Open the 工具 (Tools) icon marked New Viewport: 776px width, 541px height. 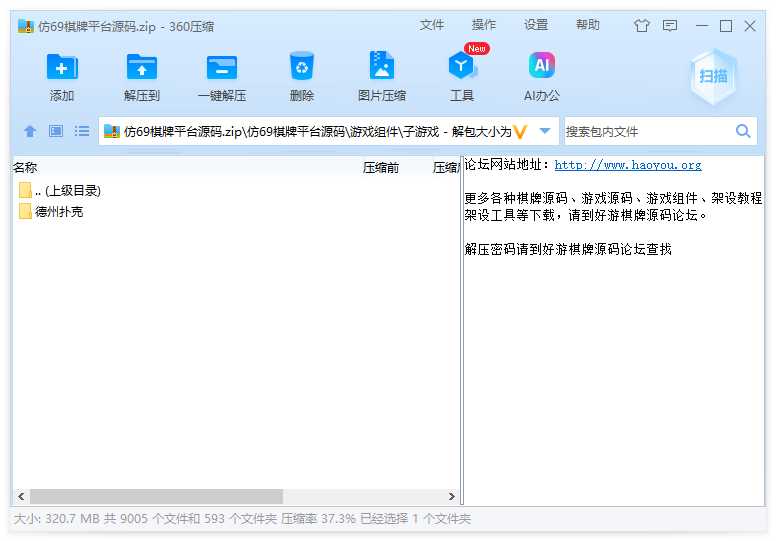[462, 66]
